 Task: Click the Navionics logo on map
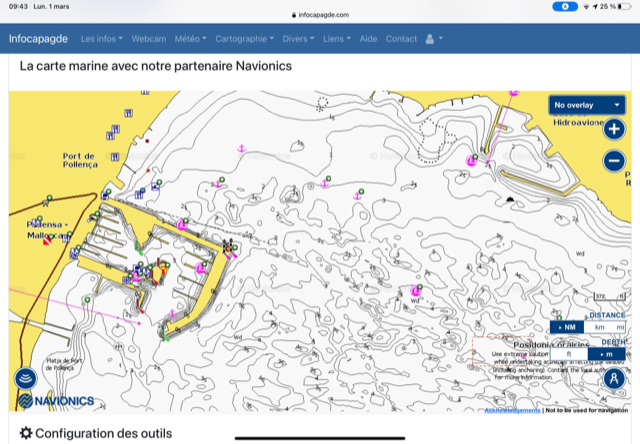point(56,401)
